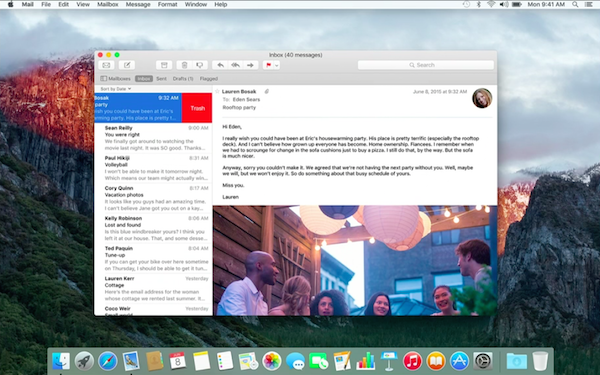The height and width of the screenshot is (375, 600).
Task: Click the Spotlight magnifier in menu bar
Action: pyautogui.click(x=575, y=5)
